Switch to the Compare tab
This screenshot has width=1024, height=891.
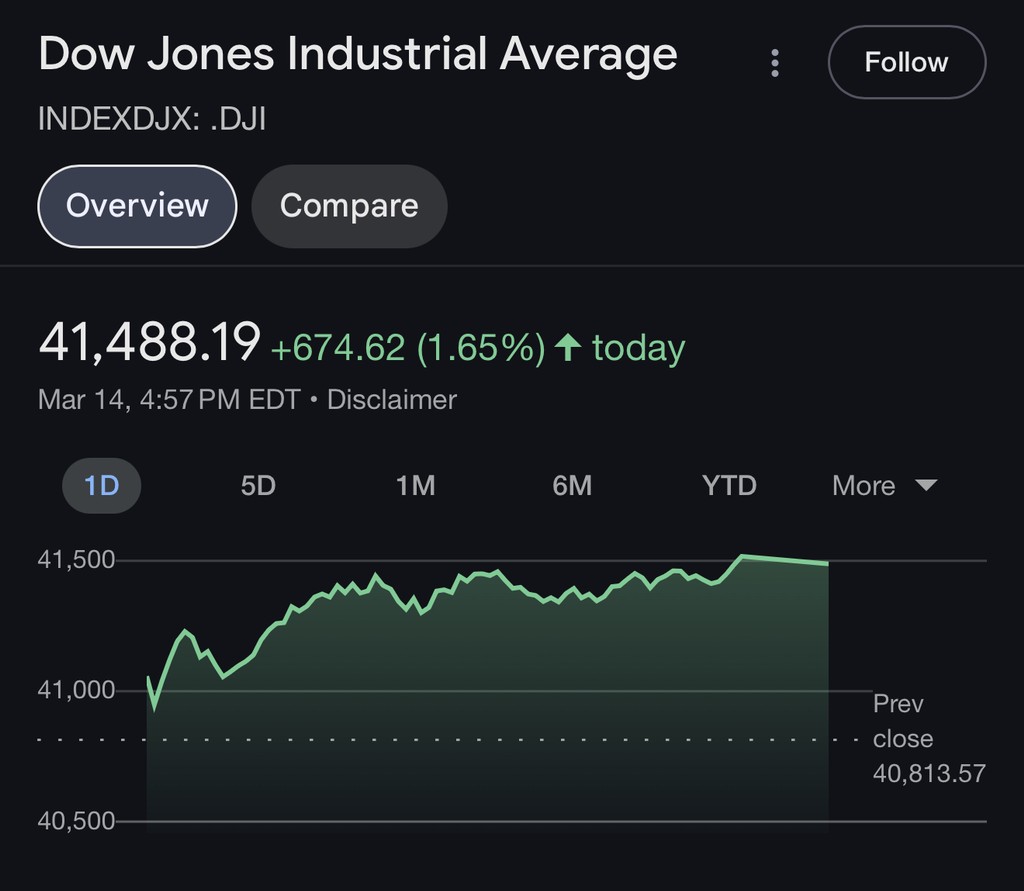pos(349,206)
